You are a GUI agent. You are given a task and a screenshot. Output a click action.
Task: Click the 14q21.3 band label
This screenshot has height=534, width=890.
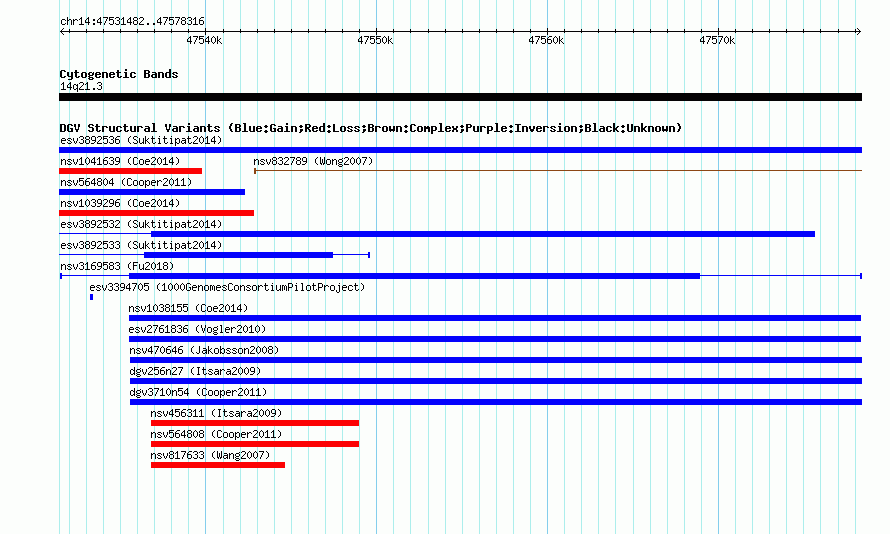click(81, 87)
